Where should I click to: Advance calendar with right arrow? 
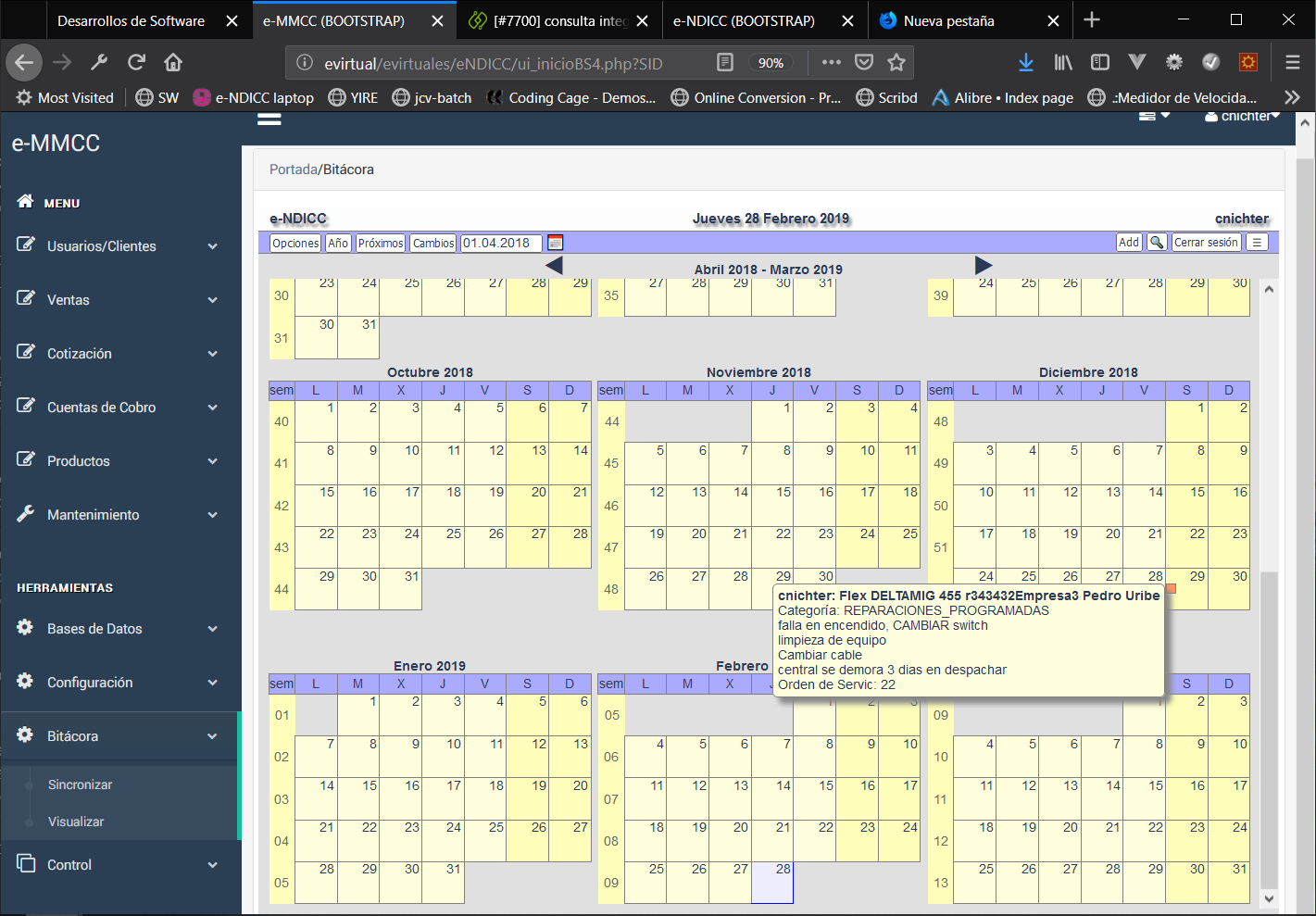pyautogui.click(x=983, y=266)
